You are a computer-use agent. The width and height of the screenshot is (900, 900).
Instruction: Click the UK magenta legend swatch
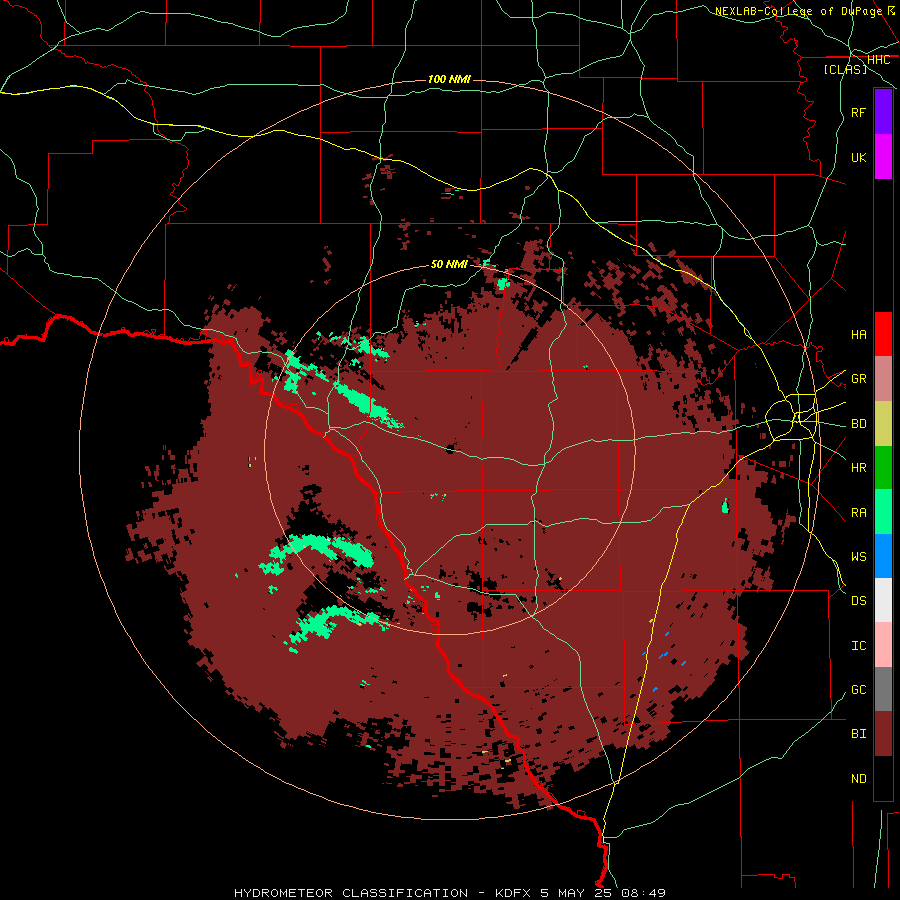pos(883,157)
